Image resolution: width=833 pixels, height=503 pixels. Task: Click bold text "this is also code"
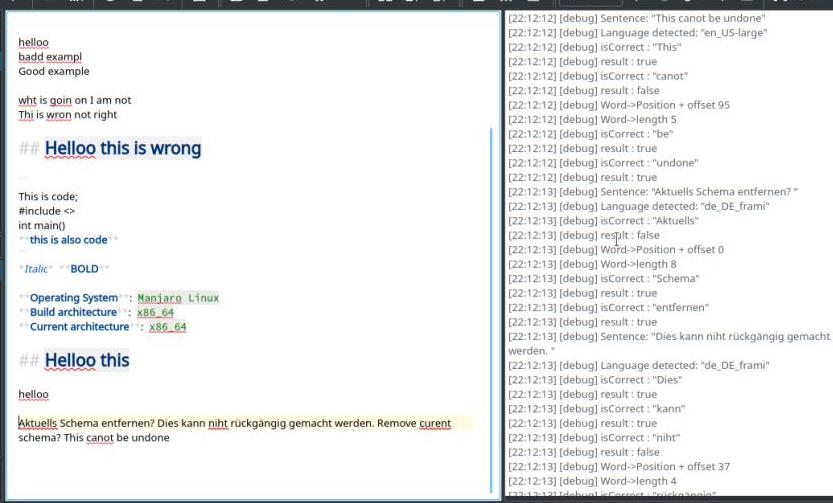click(x=69, y=240)
